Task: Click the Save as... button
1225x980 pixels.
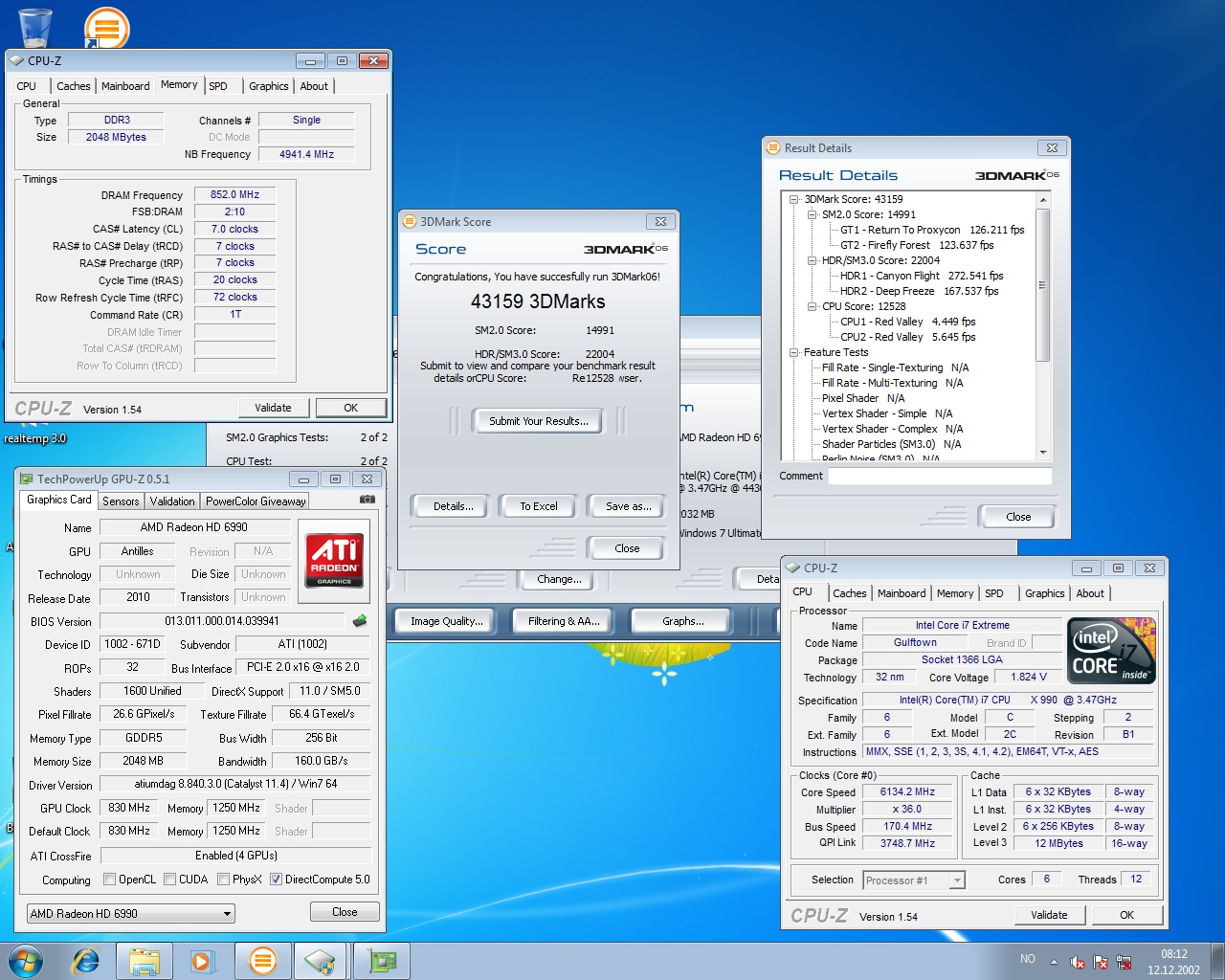Action: 628,506
